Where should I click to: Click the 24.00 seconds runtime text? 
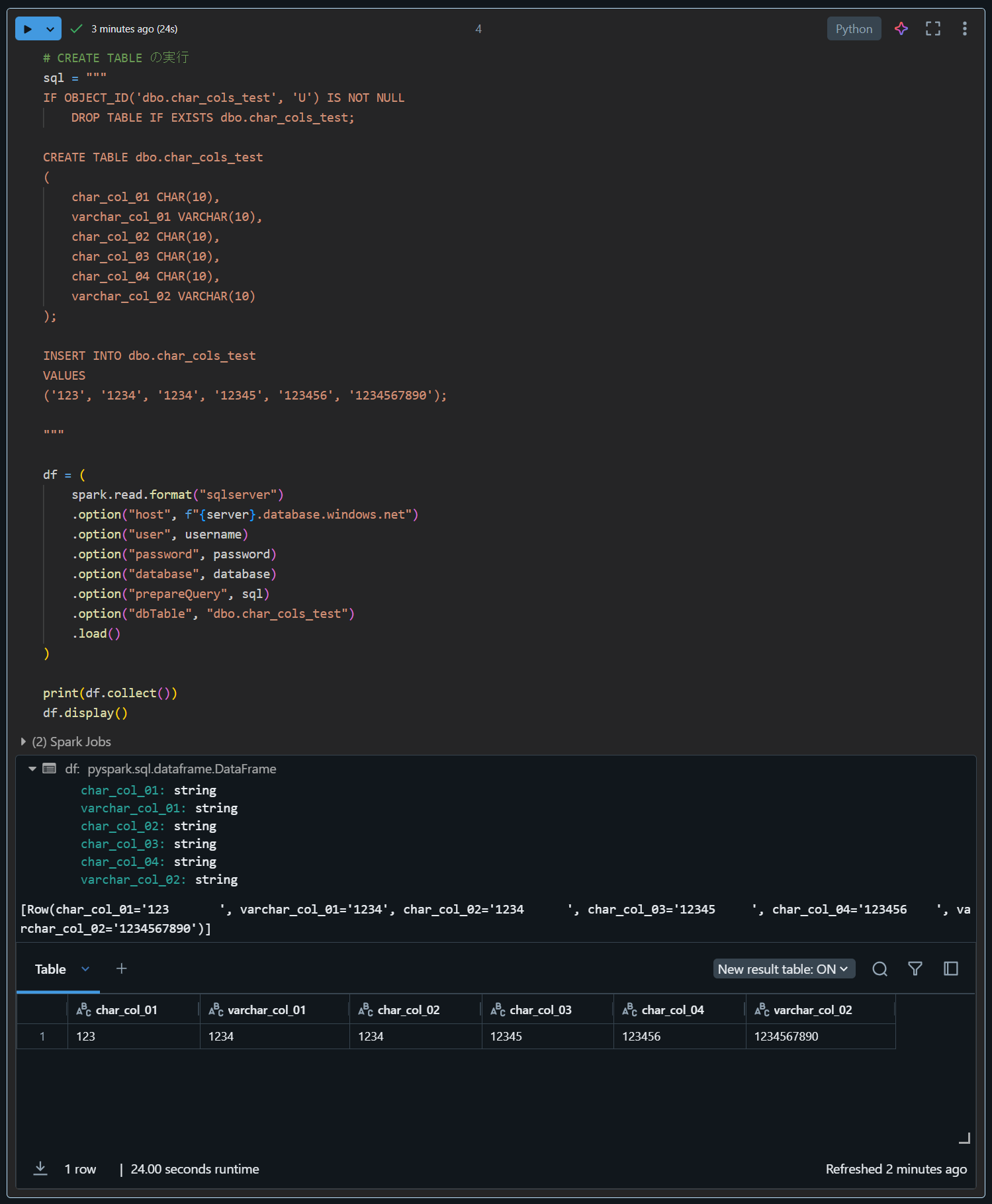pyautogui.click(x=195, y=1170)
